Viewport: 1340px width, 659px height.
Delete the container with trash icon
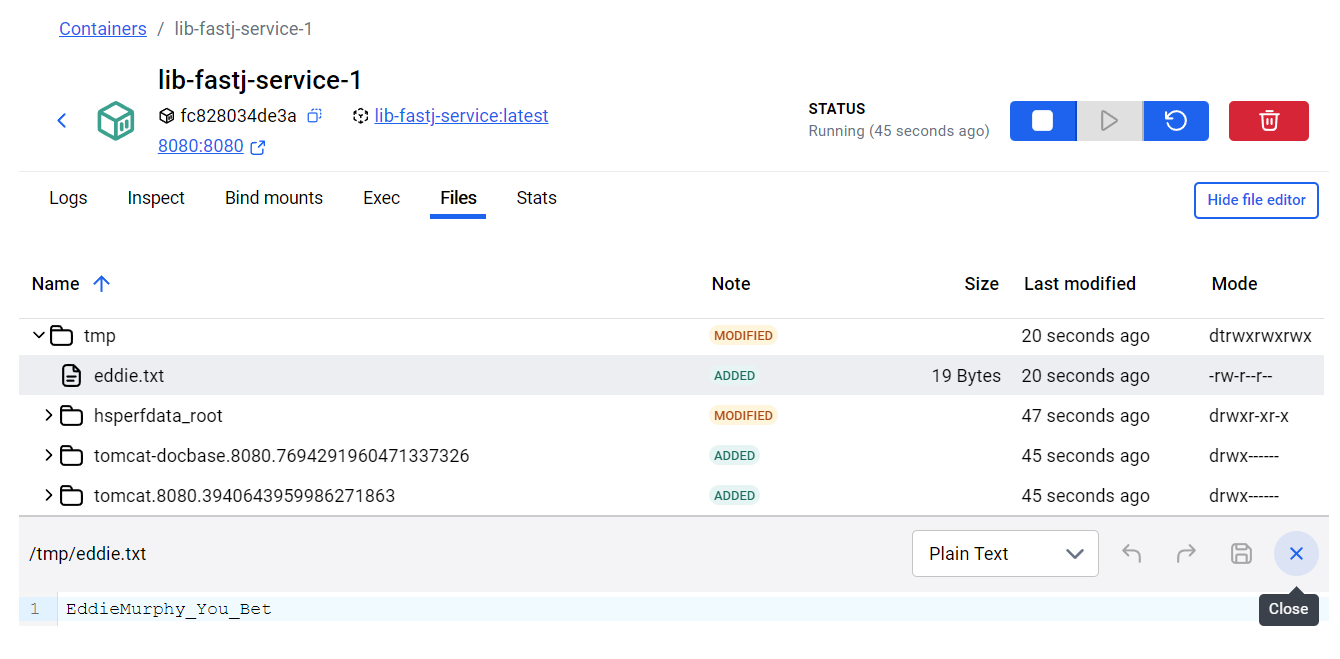[x=1268, y=121]
